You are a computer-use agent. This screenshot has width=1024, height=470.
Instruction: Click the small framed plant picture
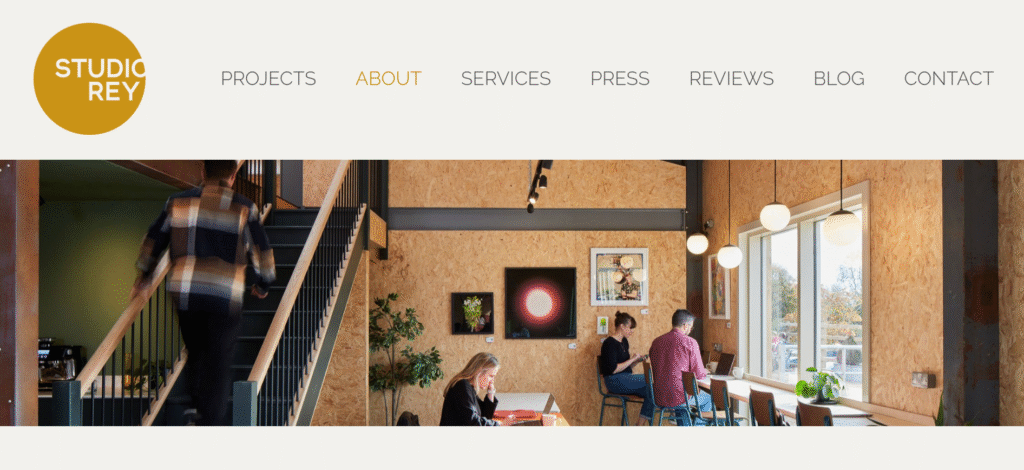(472, 313)
